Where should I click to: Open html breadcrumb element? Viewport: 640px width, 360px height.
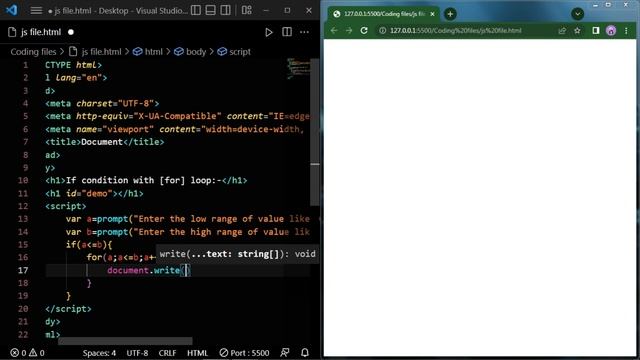click(x=148, y=52)
